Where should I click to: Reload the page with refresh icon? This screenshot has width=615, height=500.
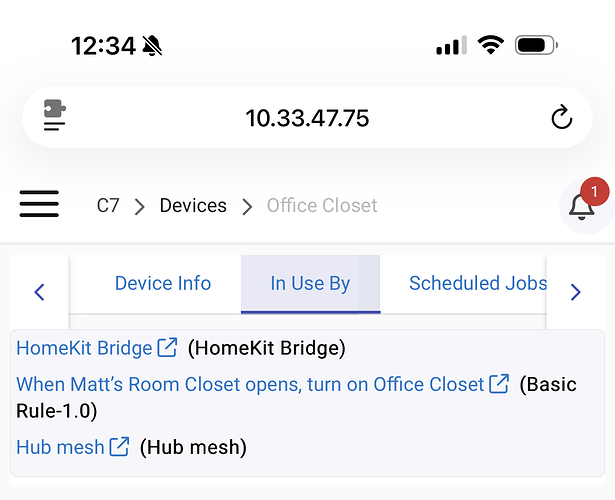(562, 117)
